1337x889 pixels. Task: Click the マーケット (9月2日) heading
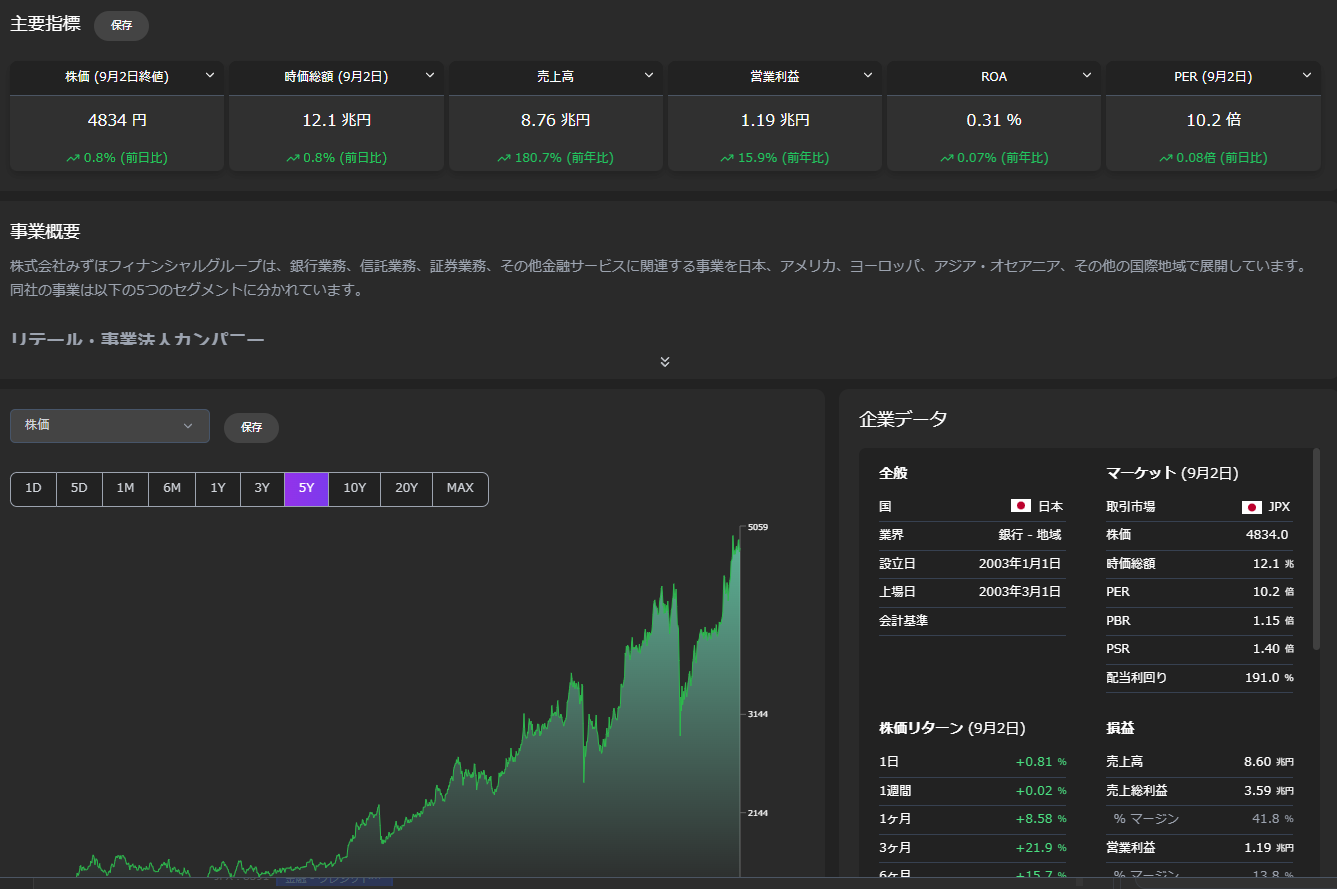[x=1172, y=473]
